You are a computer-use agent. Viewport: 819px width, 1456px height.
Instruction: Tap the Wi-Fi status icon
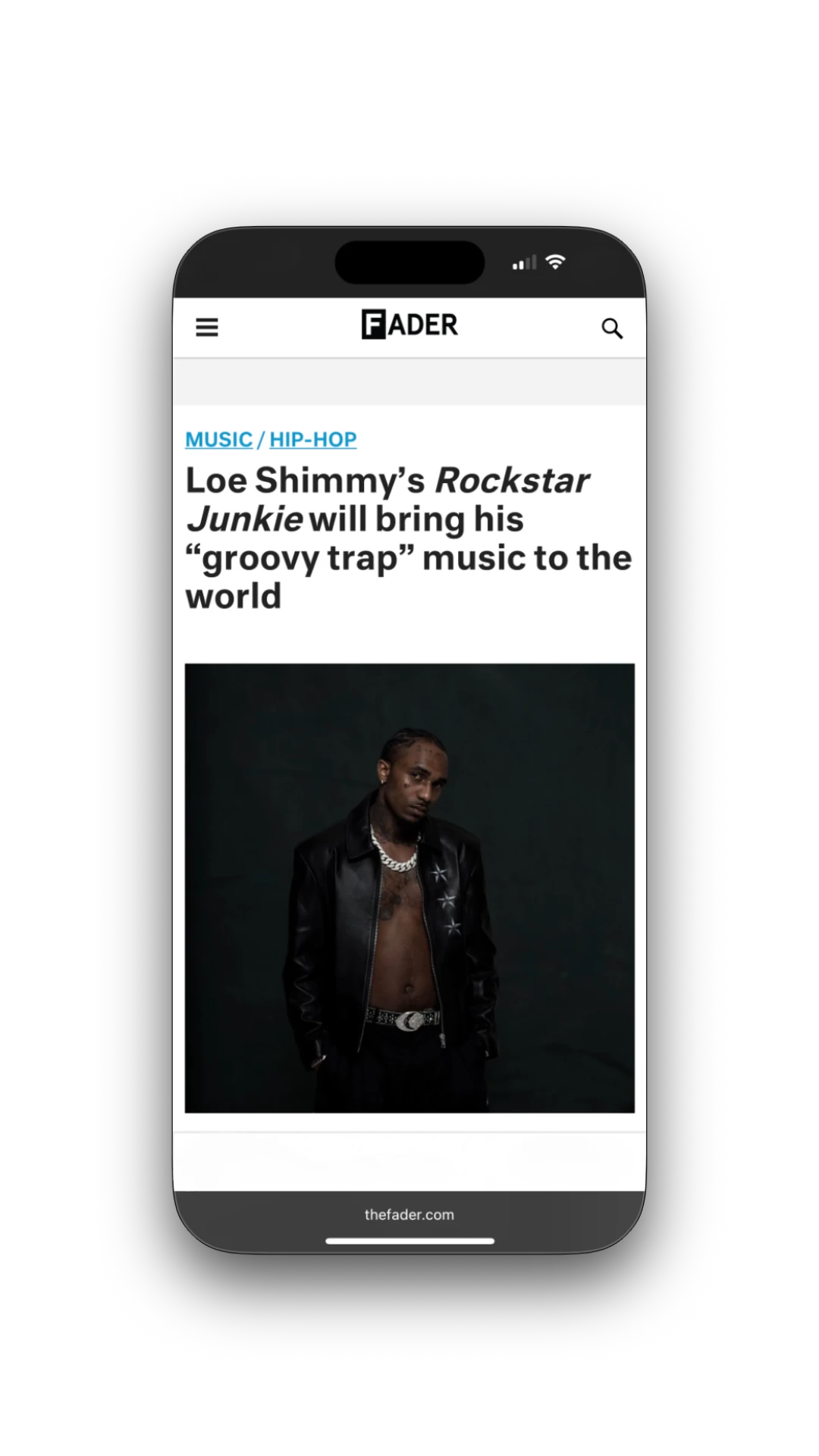[556, 262]
